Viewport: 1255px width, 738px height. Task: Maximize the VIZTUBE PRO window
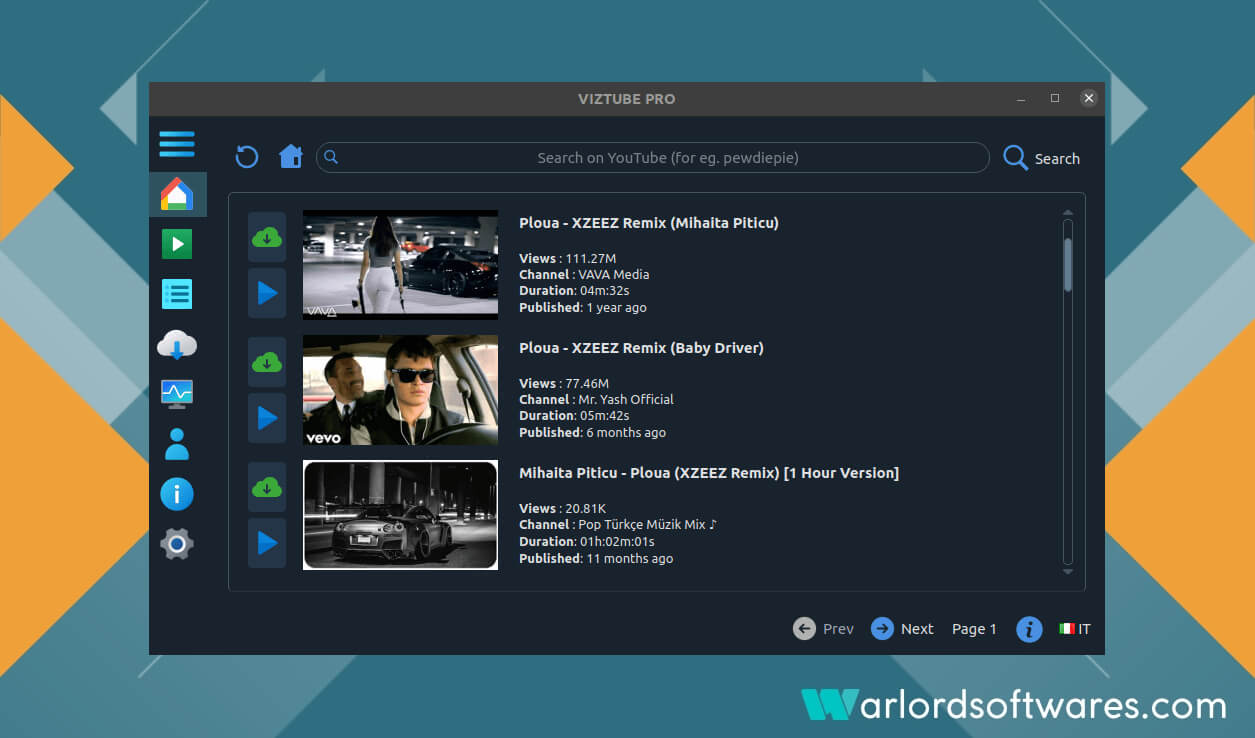click(1055, 98)
